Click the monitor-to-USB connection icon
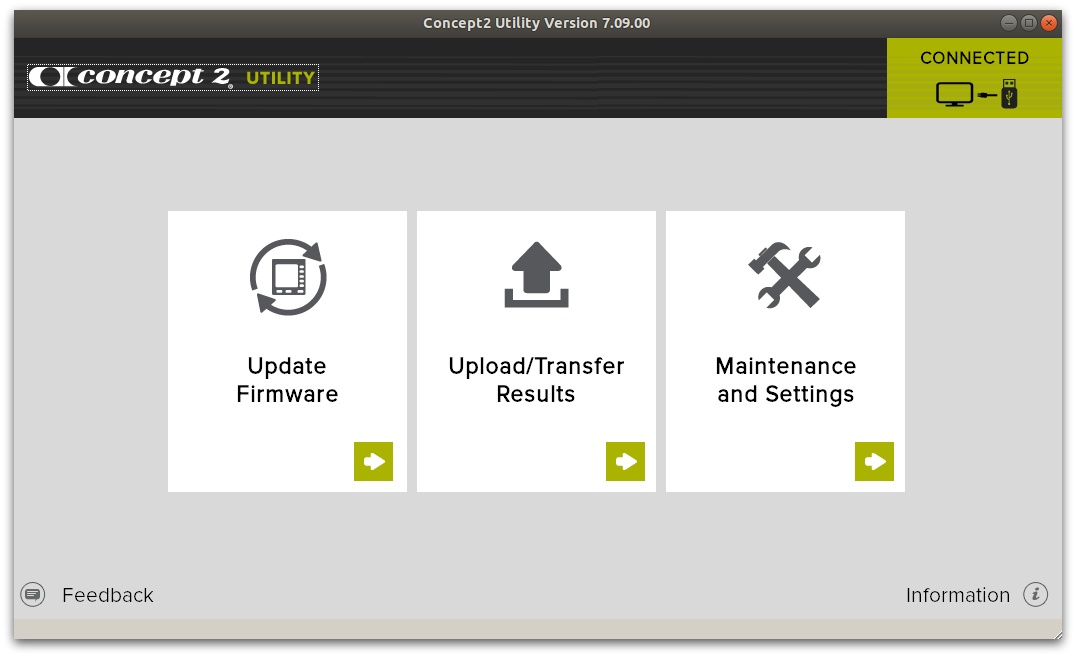 pyautogui.click(x=976, y=94)
